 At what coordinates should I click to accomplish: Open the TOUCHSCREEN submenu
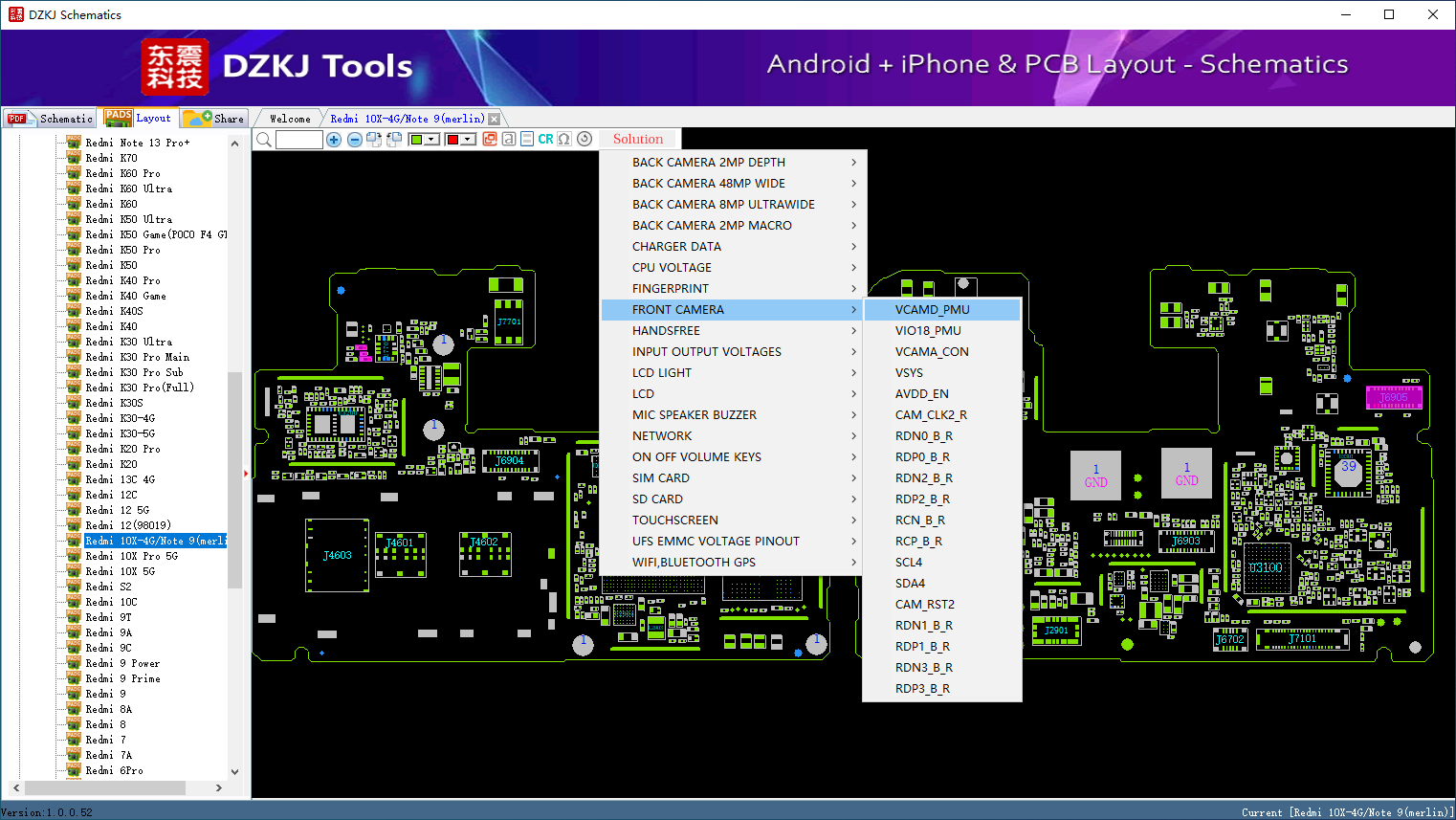tap(734, 521)
